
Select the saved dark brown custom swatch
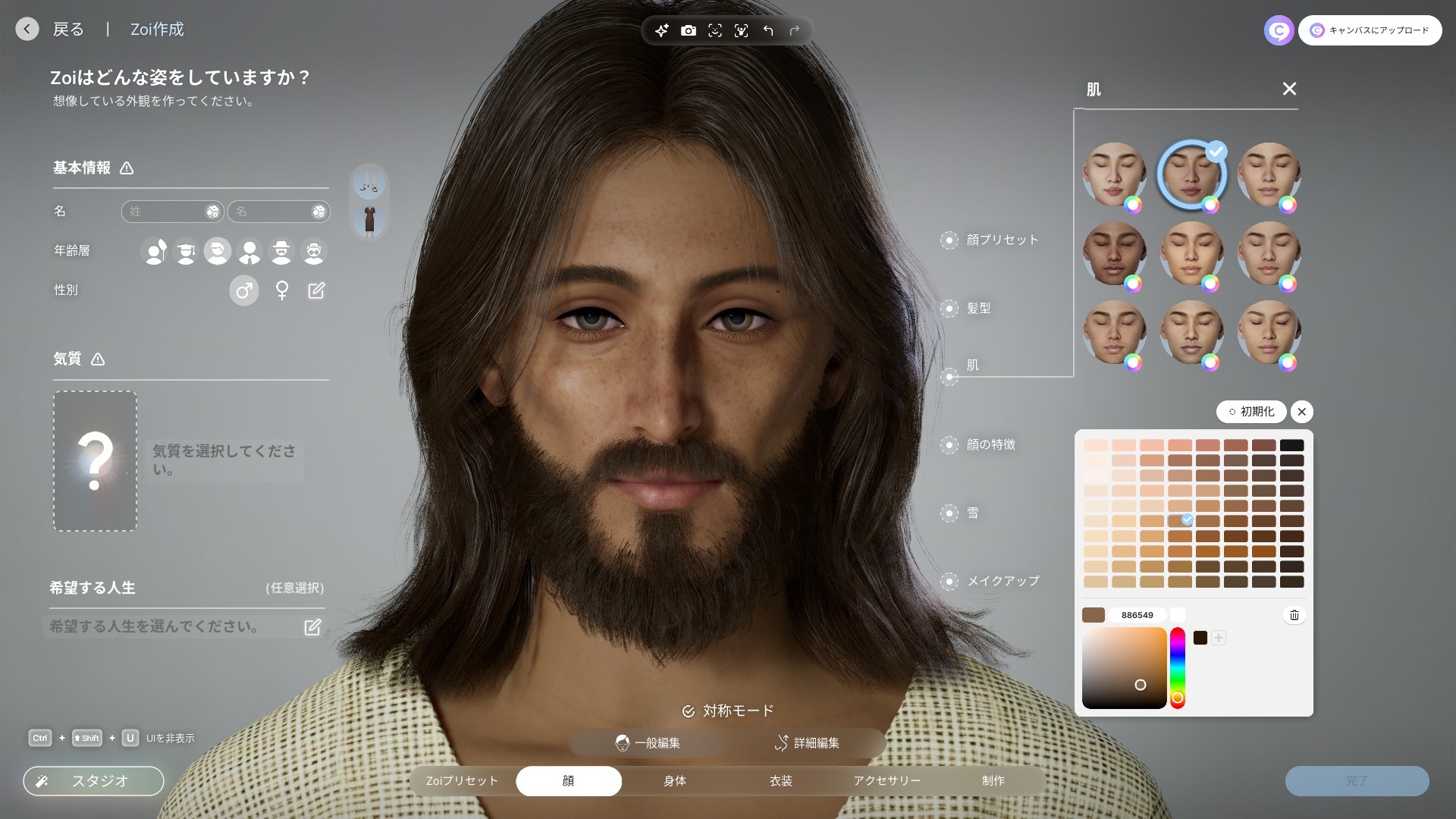click(1200, 638)
